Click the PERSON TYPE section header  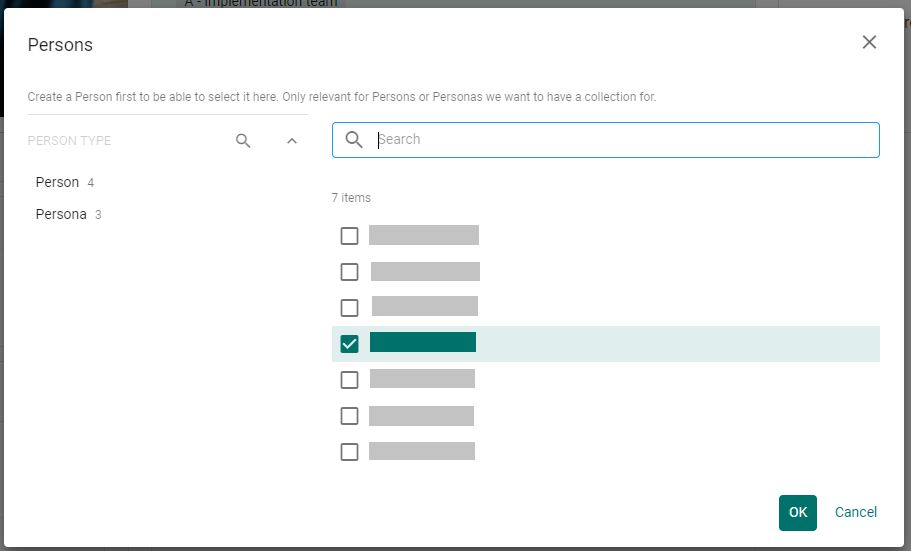[x=70, y=141]
